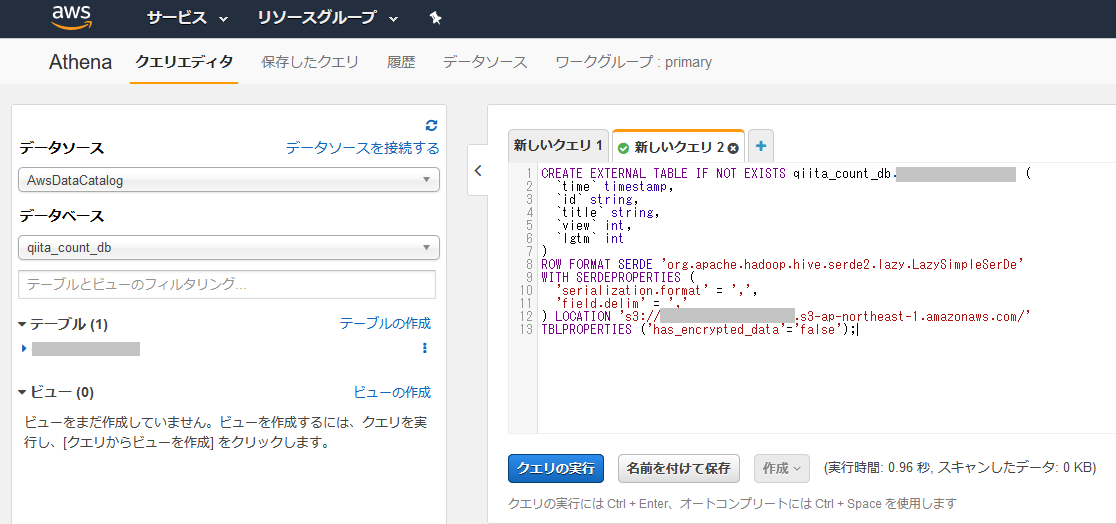The height and width of the screenshot is (524, 1116).
Task: Collapse the left sidebar panel arrow
Action: [478, 171]
